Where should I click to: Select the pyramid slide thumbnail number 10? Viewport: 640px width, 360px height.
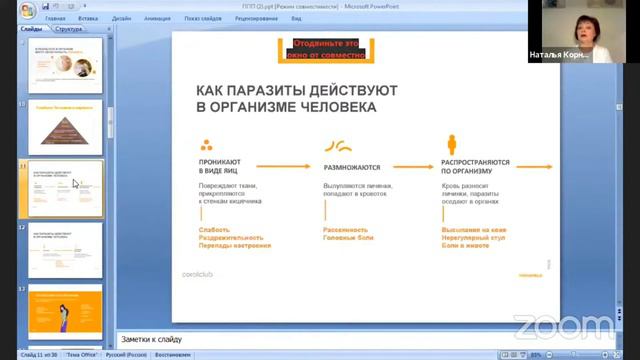pos(65,127)
